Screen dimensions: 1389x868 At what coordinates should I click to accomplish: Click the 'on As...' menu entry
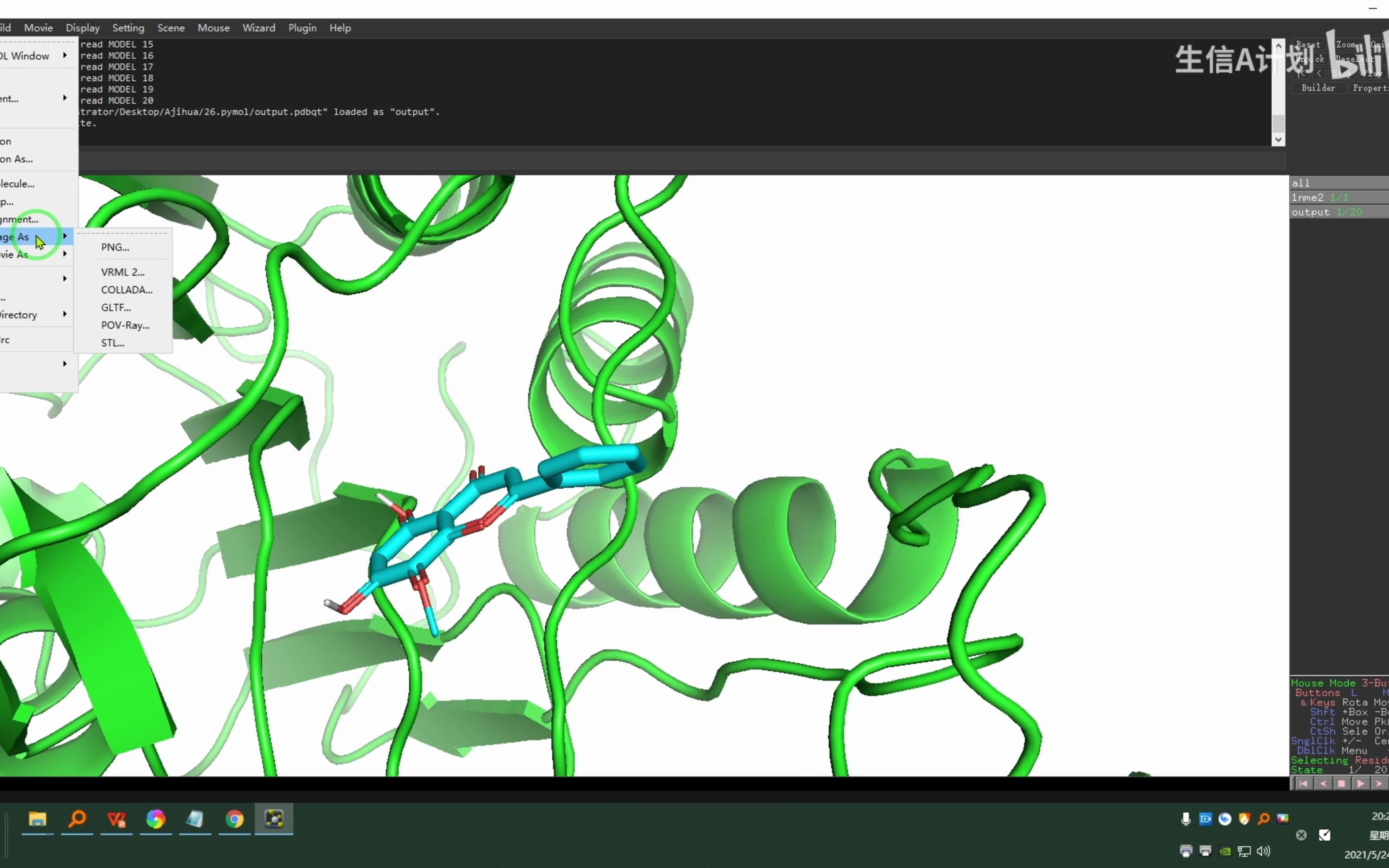tap(36, 159)
